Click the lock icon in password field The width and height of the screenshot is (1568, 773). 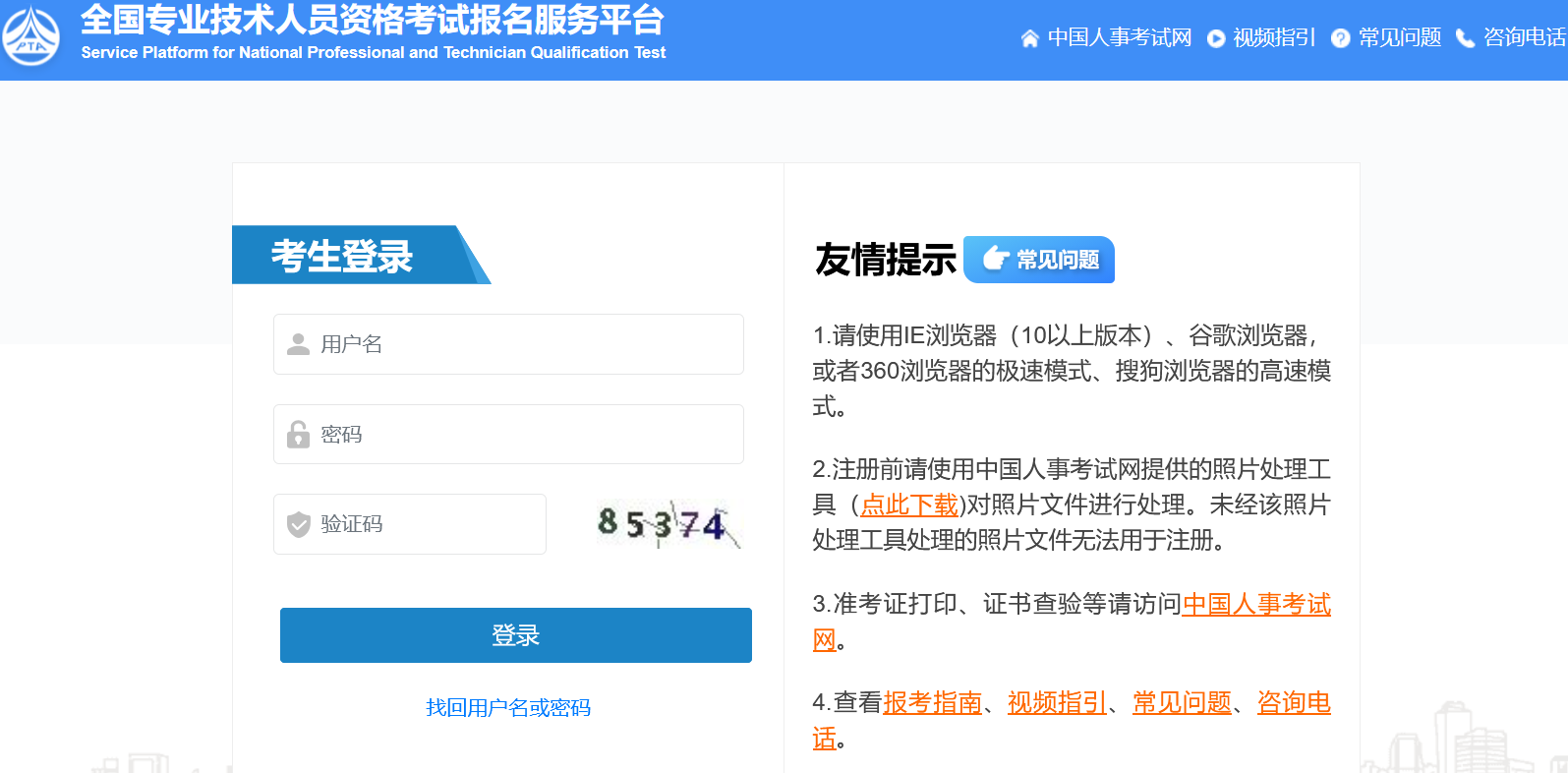(298, 435)
